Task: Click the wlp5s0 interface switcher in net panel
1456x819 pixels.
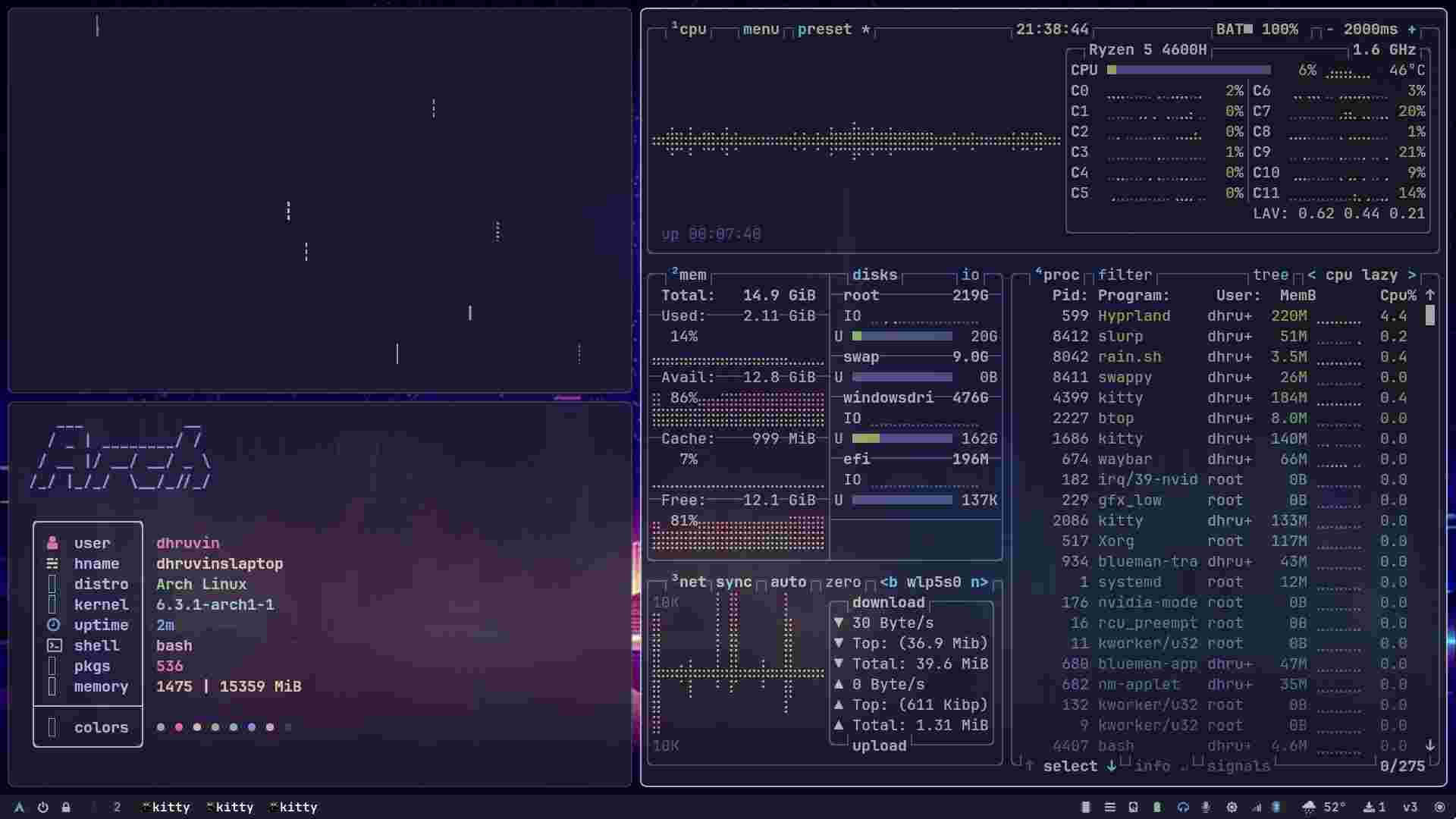Action: [x=934, y=582]
